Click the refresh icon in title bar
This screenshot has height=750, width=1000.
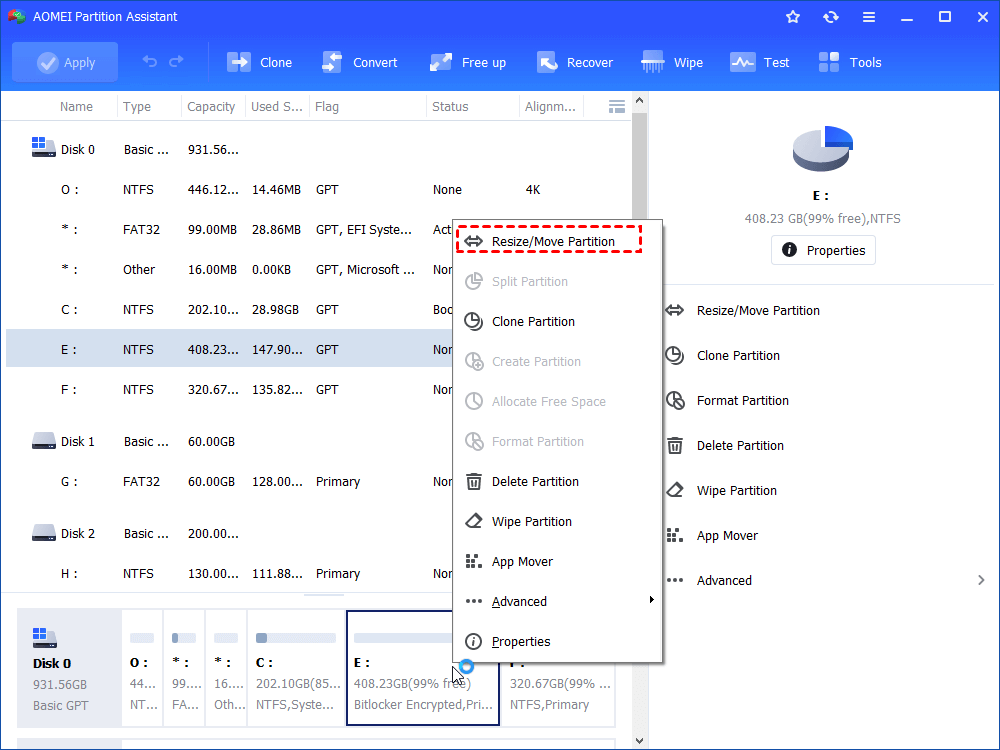coord(830,17)
